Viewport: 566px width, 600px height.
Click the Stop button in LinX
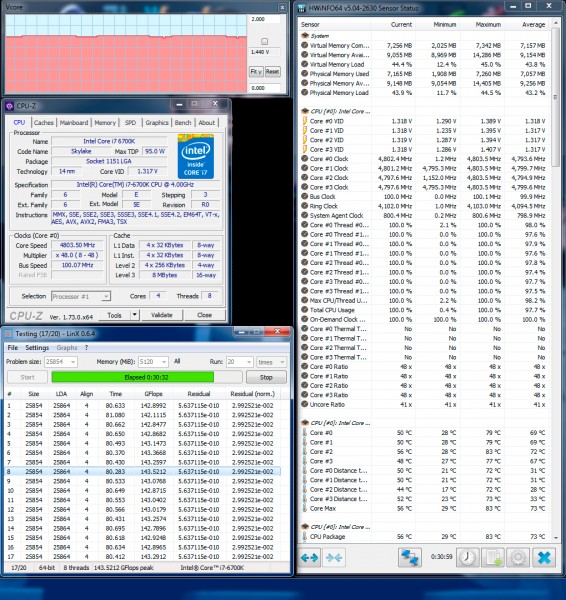point(266,377)
